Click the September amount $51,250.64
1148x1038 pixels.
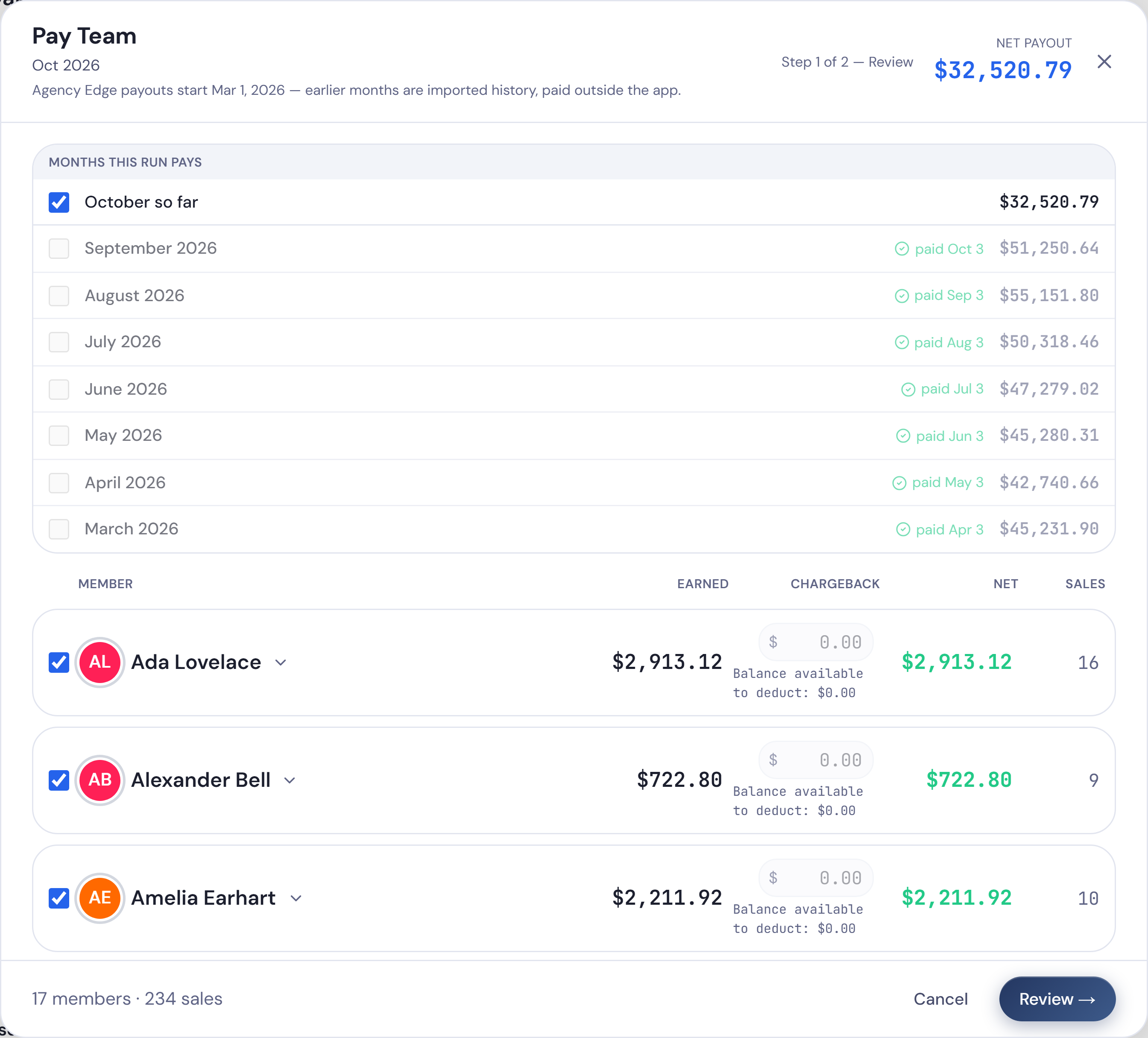(x=1049, y=248)
